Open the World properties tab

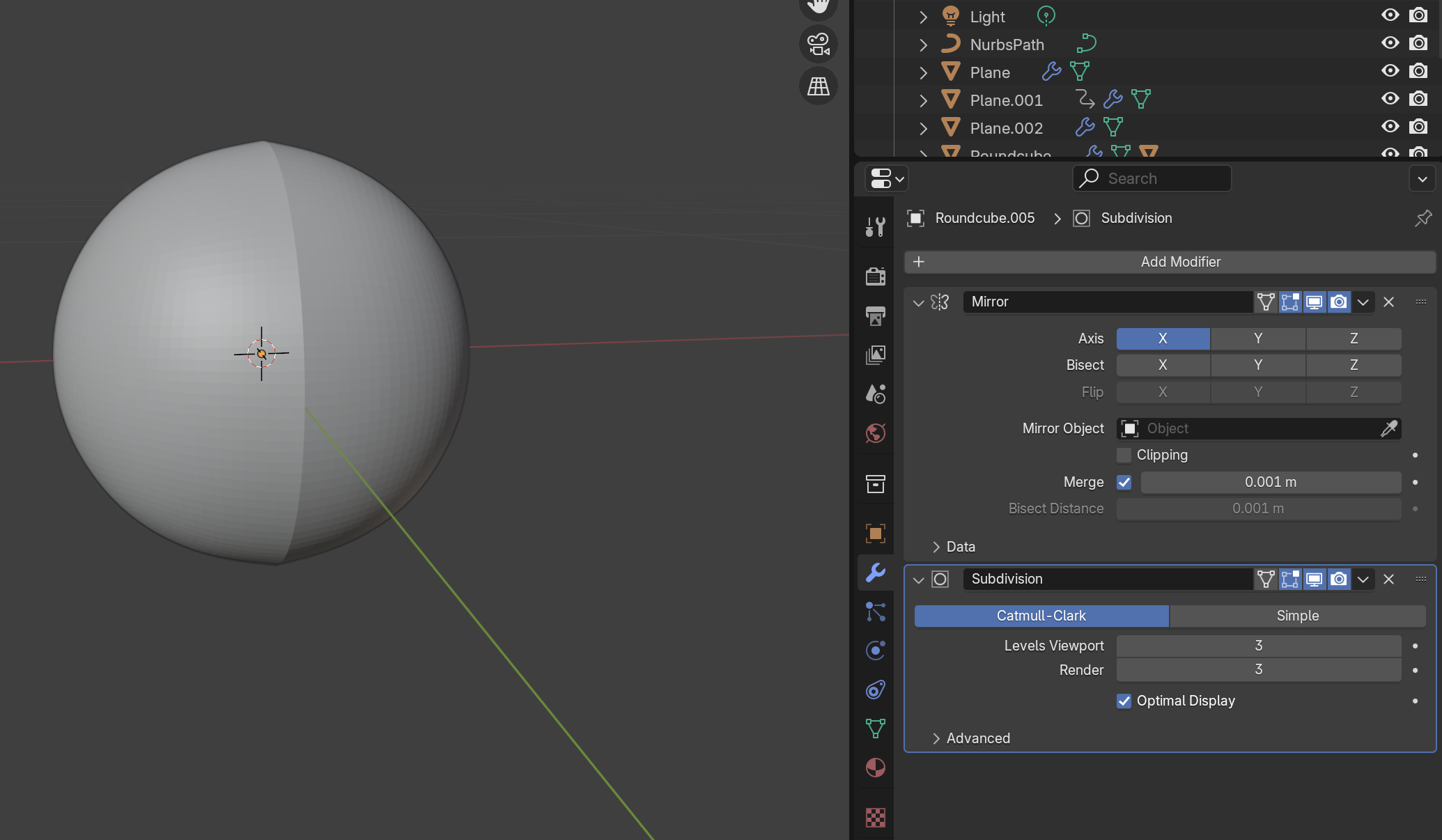click(876, 433)
